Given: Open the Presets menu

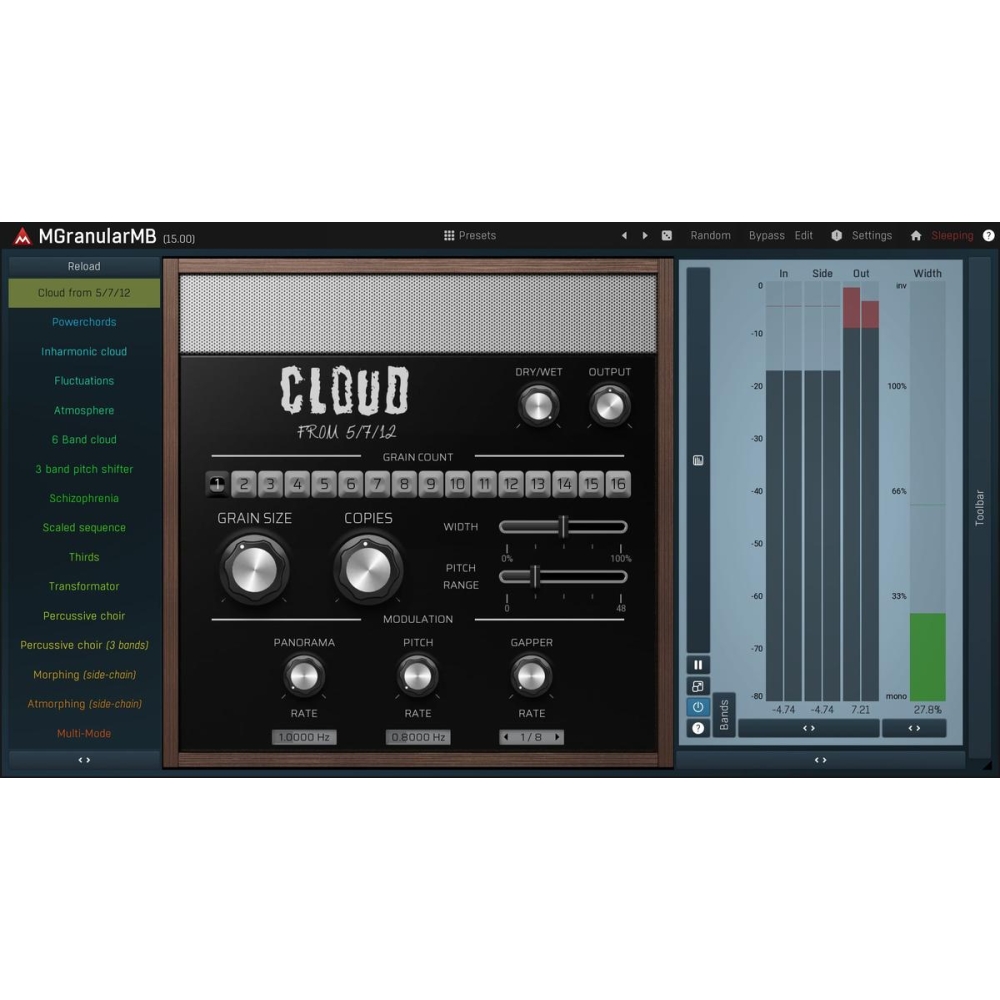Looking at the screenshot, I should 470,235.
